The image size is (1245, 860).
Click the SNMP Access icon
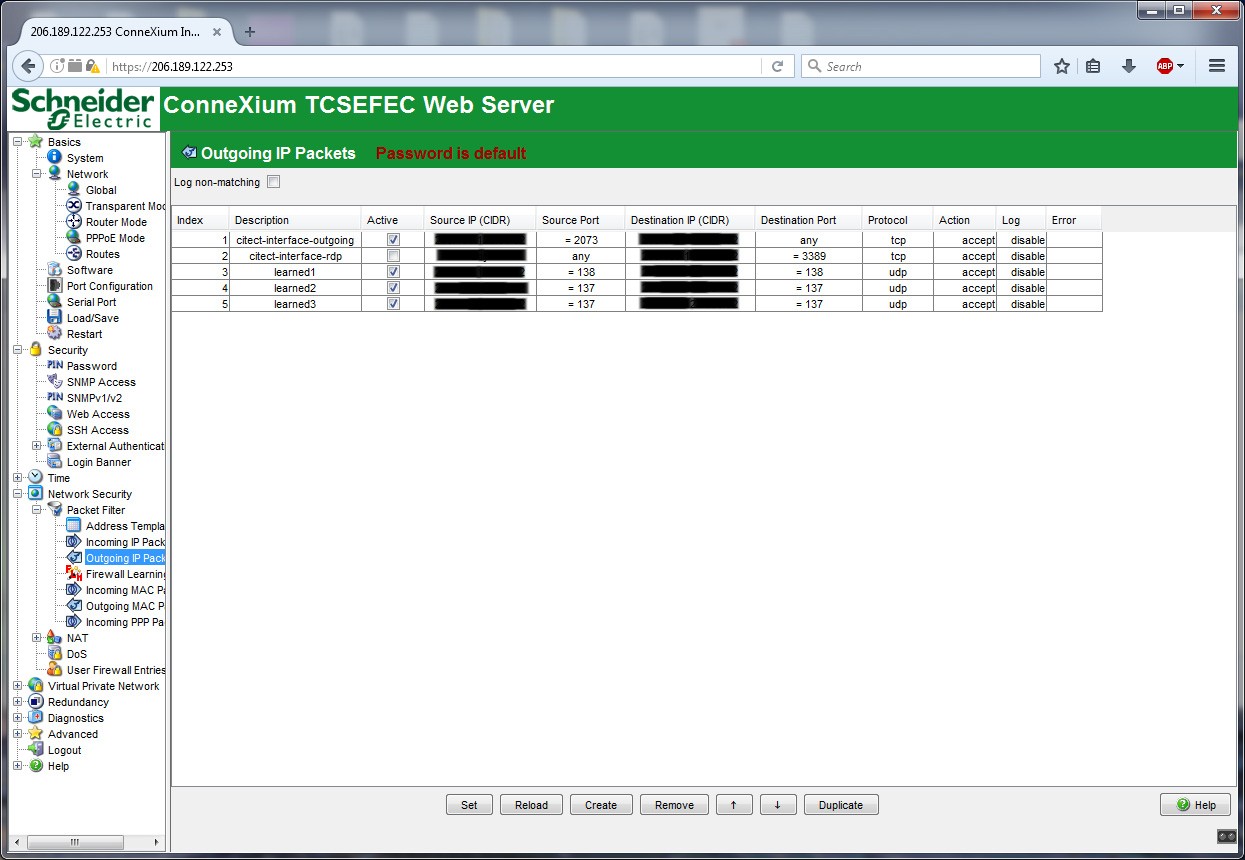click(x=55, y=382)
